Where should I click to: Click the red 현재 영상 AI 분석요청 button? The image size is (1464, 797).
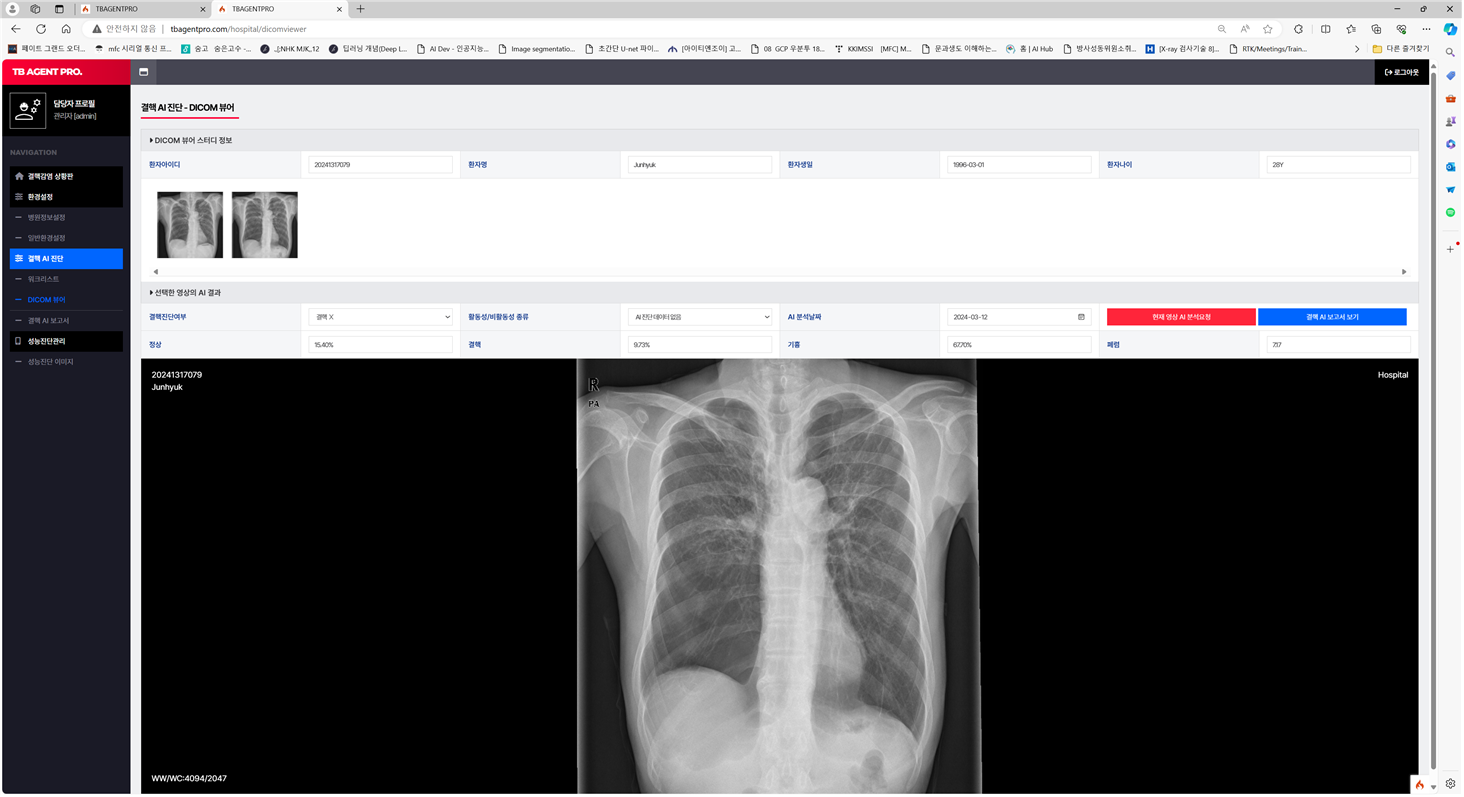tap(1181, 317)
